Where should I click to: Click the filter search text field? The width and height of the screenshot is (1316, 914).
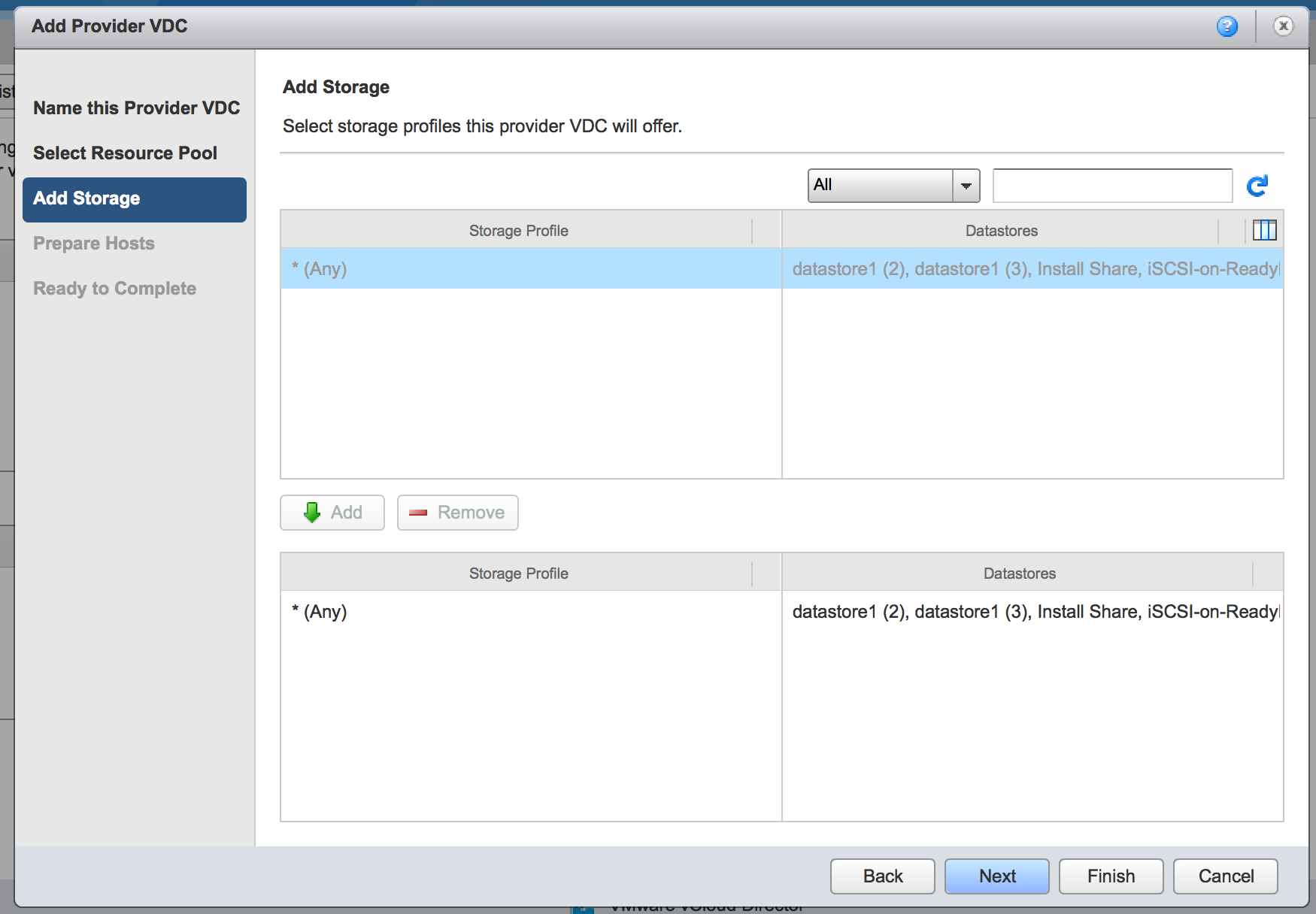click(1112, 186)
